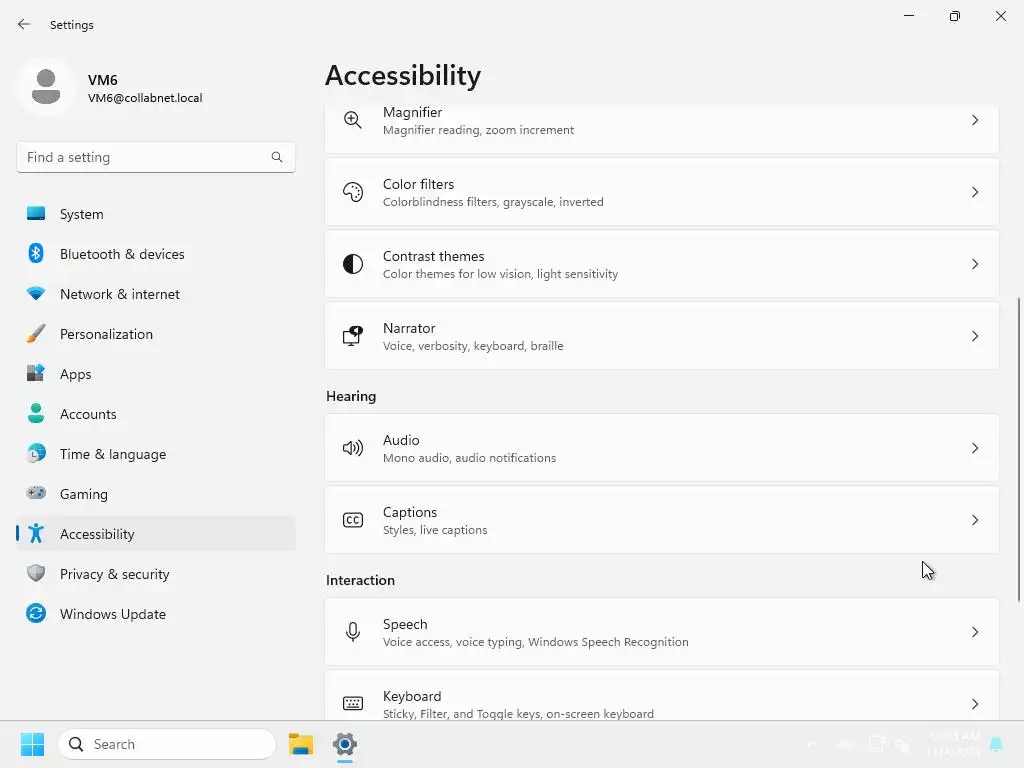Click the Audio speaker icon
The width and height of the screenshot is (1024, 768).
(x=352, y=448)
